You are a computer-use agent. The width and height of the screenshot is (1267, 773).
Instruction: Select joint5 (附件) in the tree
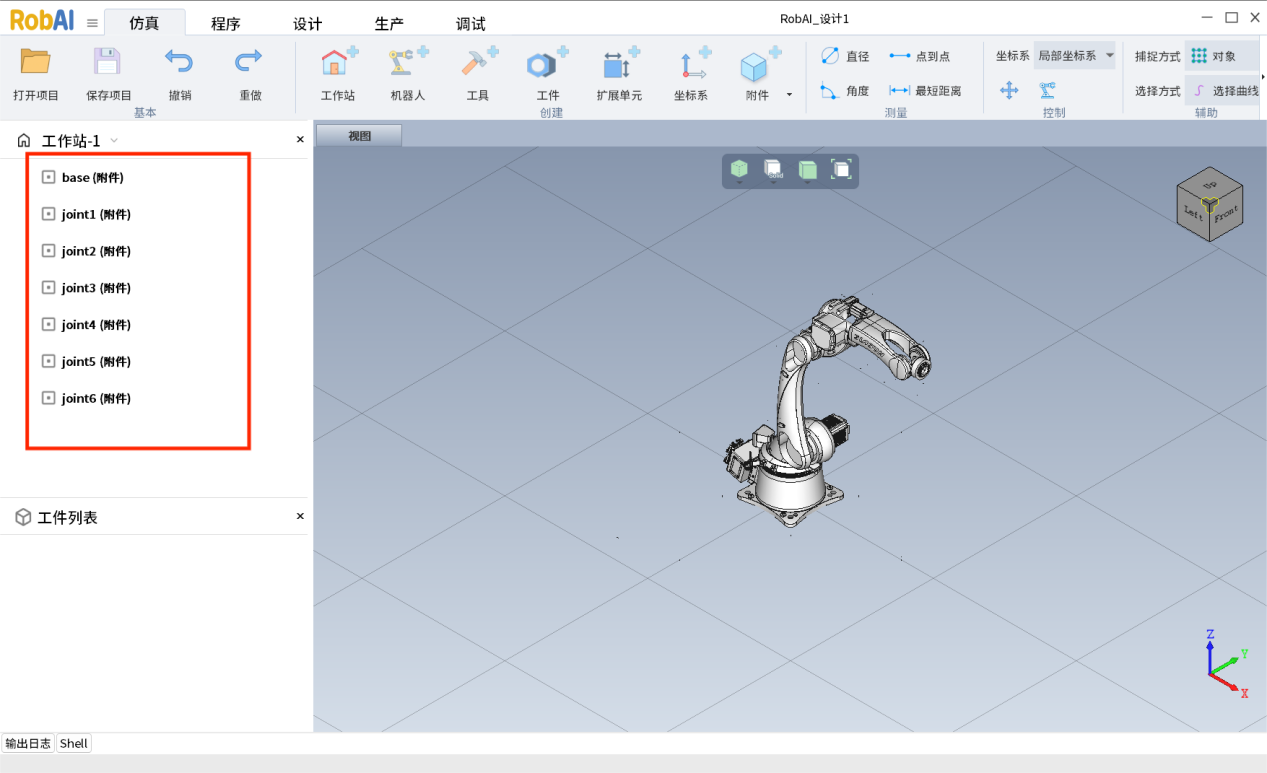pyautogui.click(x=95, y=361)
